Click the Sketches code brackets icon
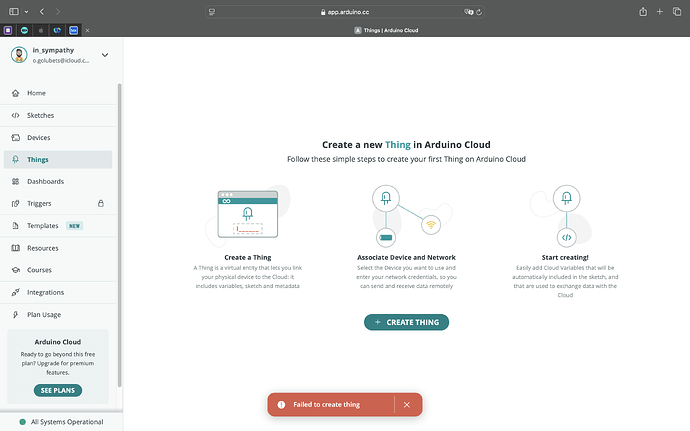This screenshot has height=431, width=690. coord(15,115)
